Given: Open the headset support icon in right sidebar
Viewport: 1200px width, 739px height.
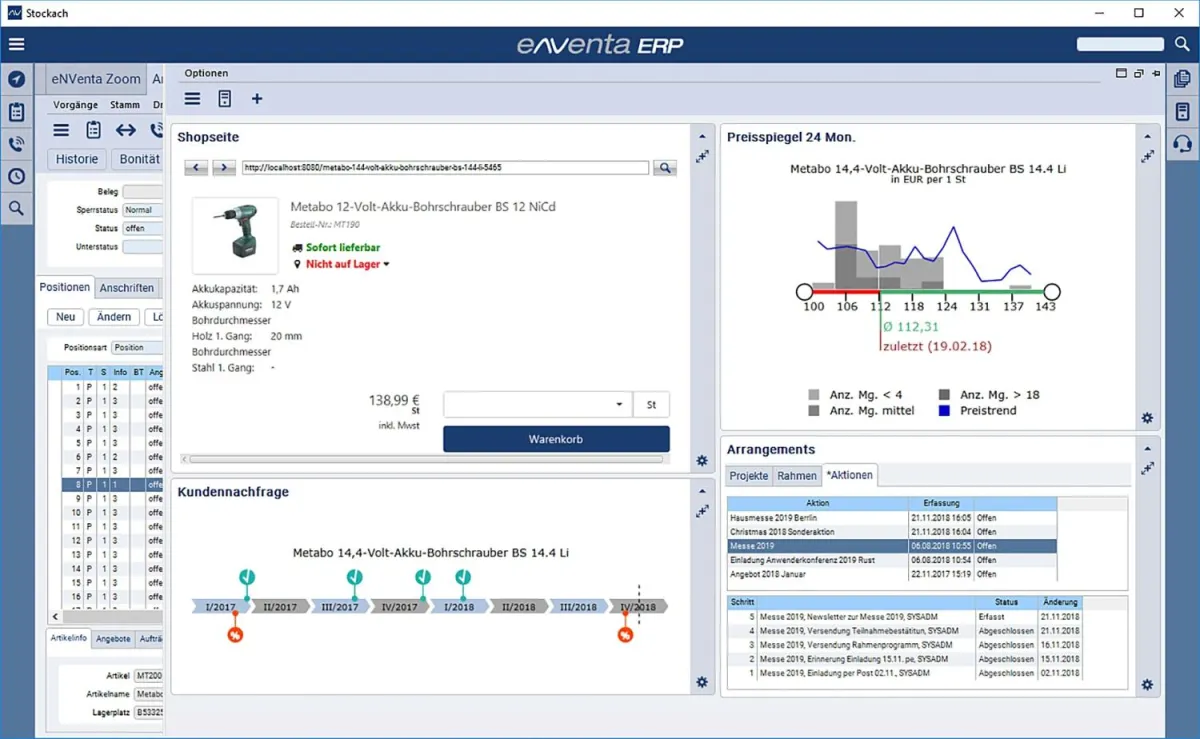Looking at the screenshot, I should click(1182, 144).
